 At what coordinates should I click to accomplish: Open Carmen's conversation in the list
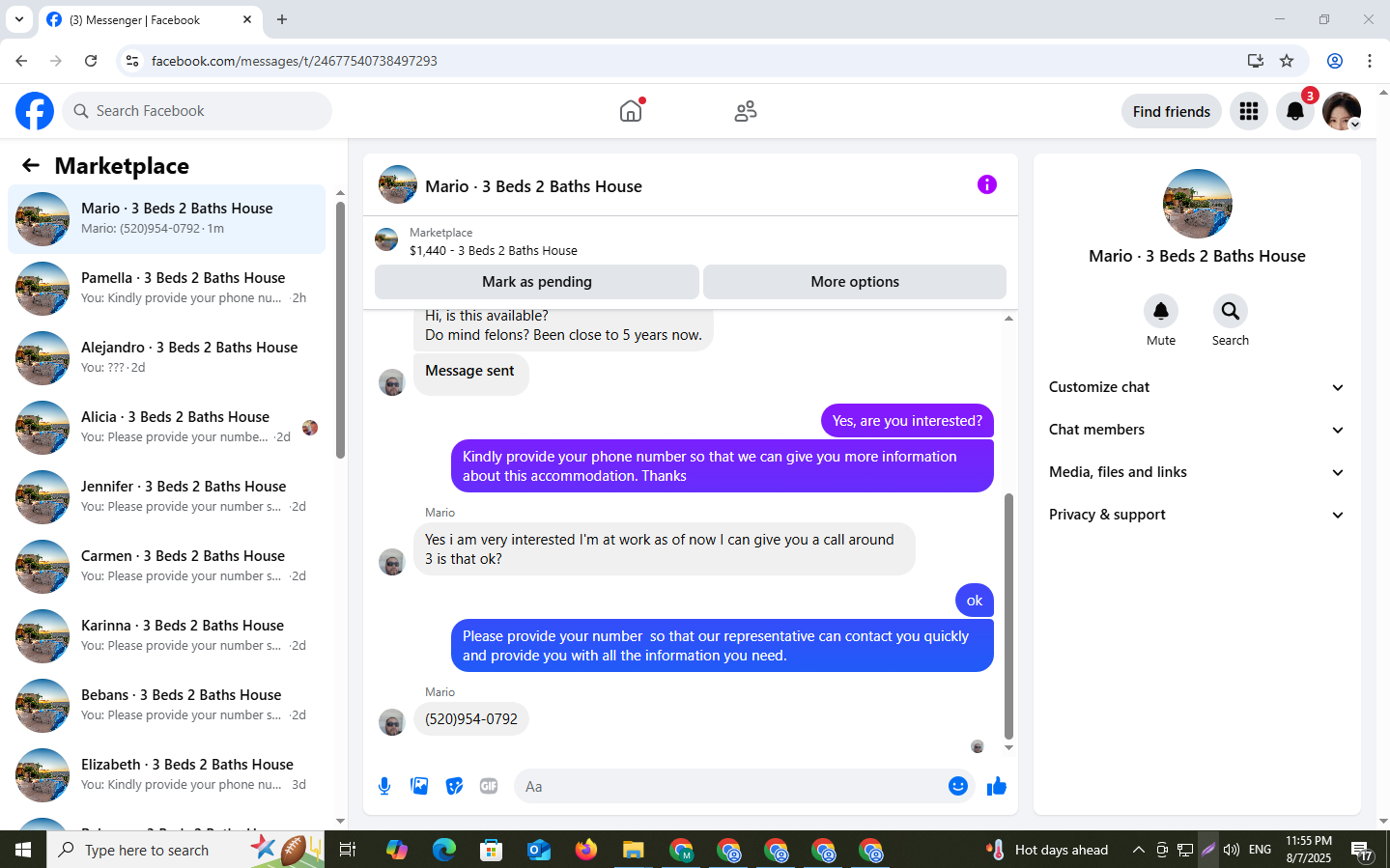[x=166, y=567]
